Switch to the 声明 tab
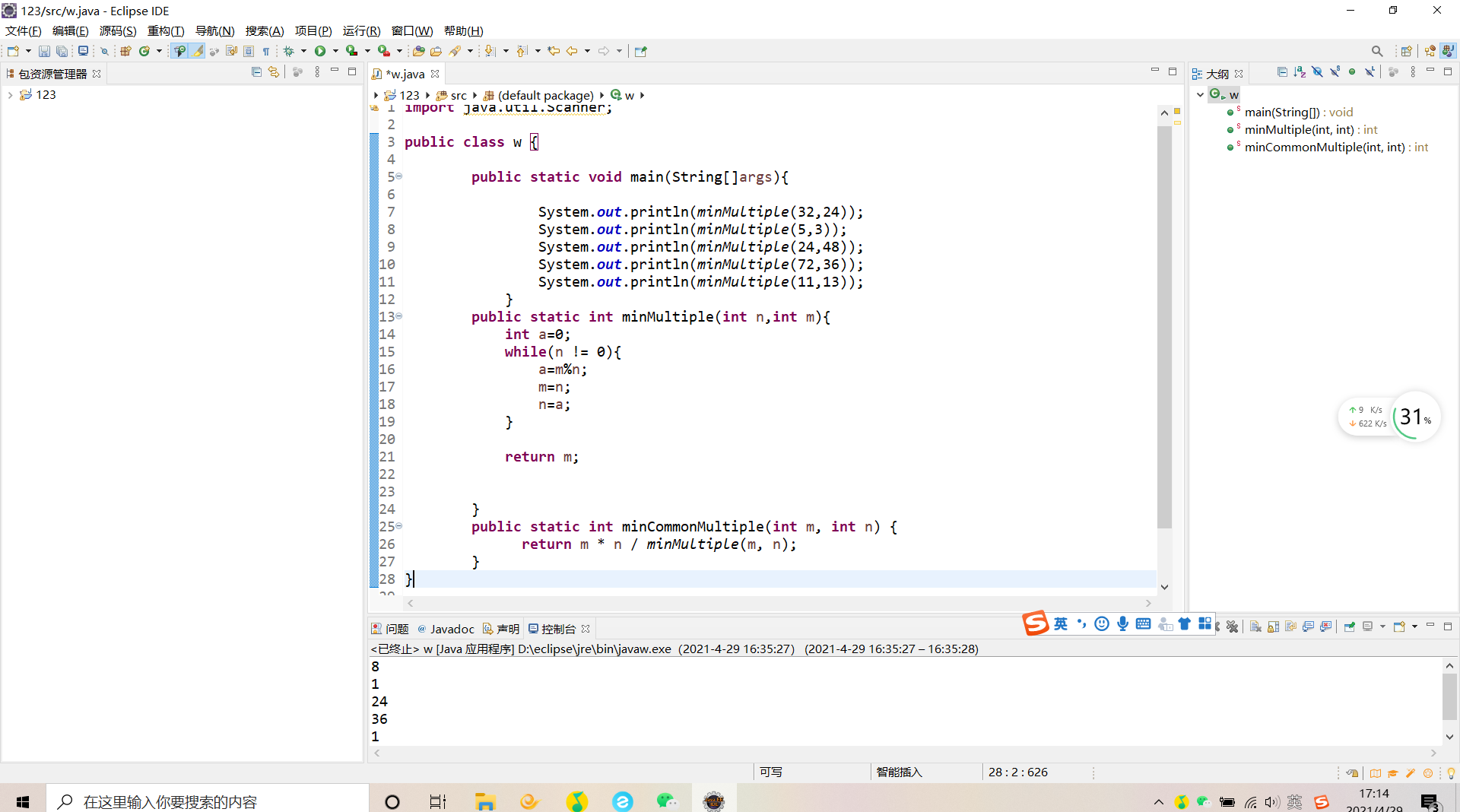This screenshot has height=812, width=1460. (x=501, y=629)
